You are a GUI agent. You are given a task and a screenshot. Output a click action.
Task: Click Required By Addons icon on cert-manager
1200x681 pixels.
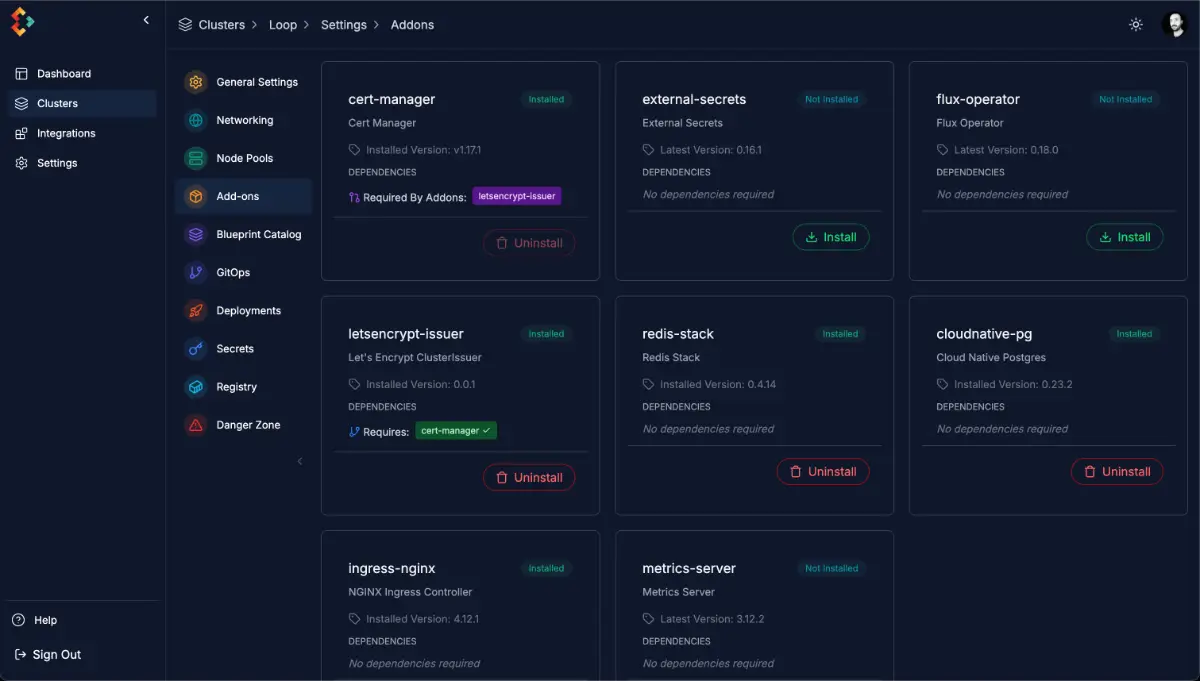coord(354,198)
